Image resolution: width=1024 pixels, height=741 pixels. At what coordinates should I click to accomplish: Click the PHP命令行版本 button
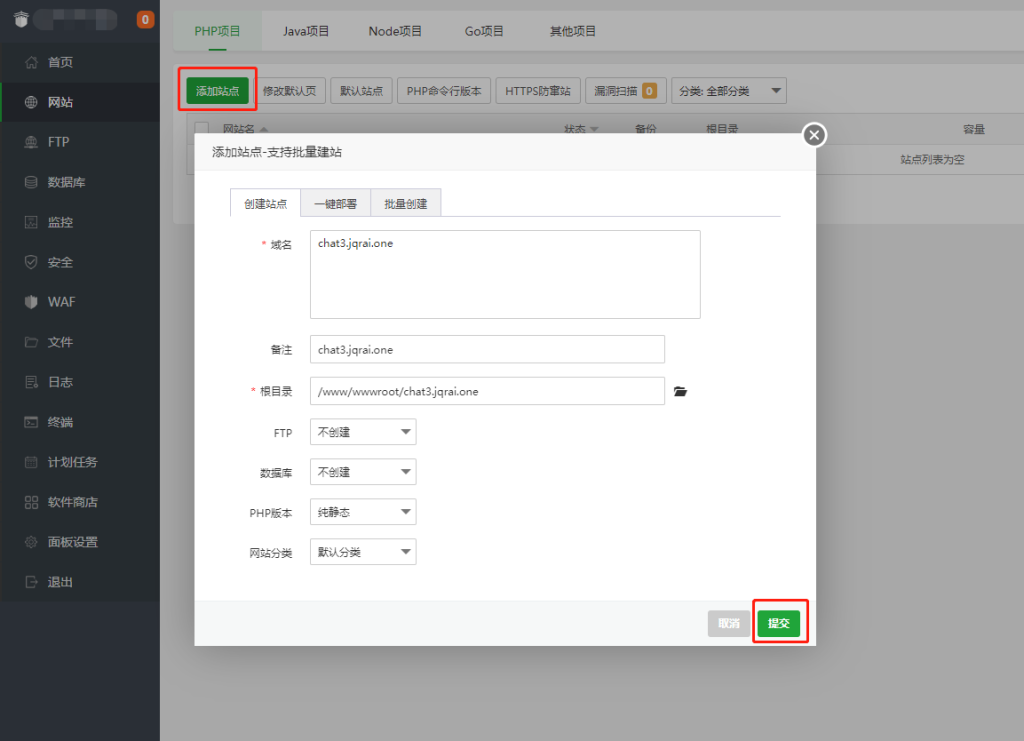[x=443, y=91]
